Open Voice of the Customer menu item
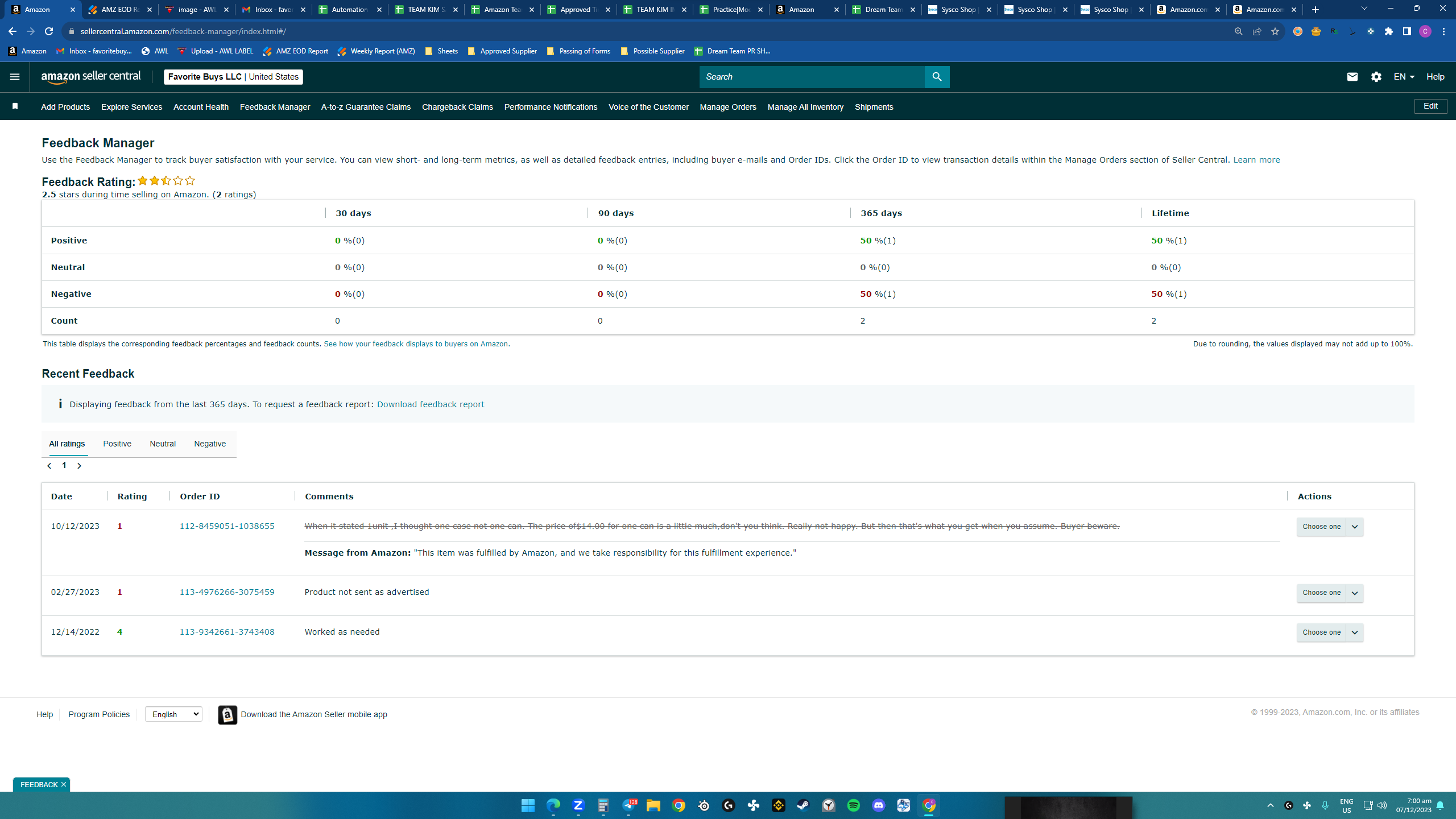1456x819 pixels. click(648, 107)
